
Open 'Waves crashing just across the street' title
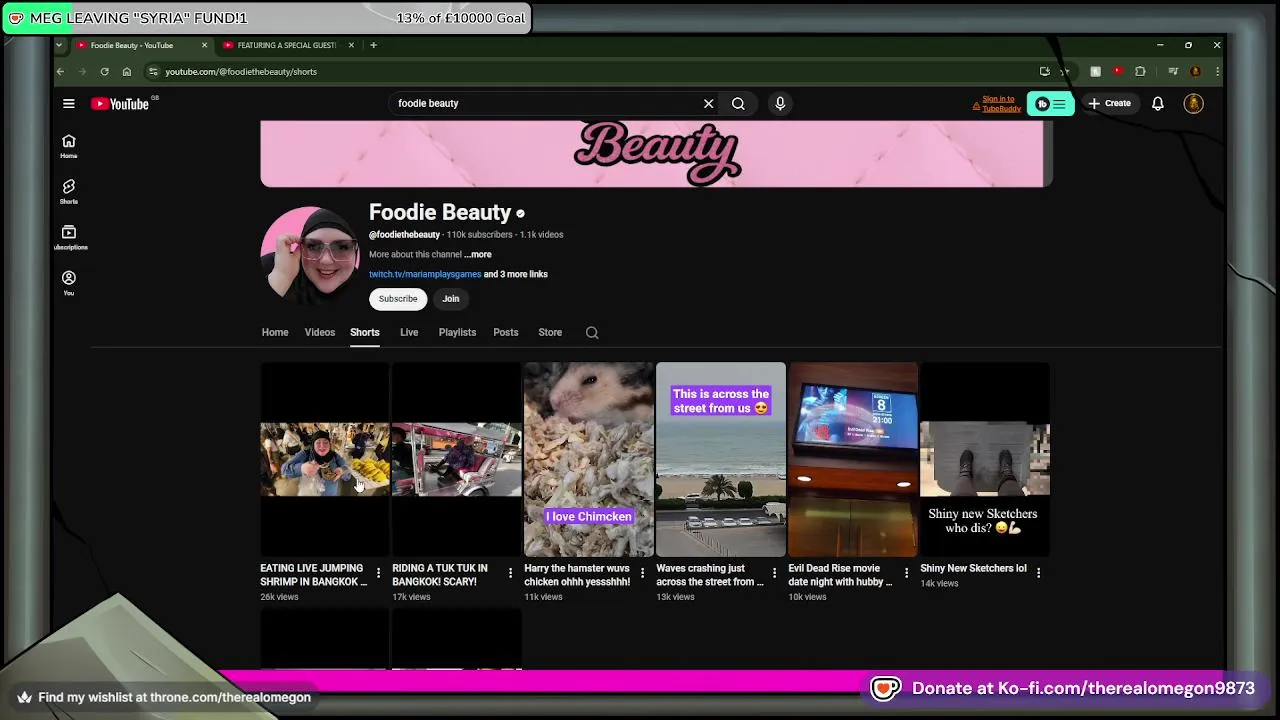click(710, 575)
